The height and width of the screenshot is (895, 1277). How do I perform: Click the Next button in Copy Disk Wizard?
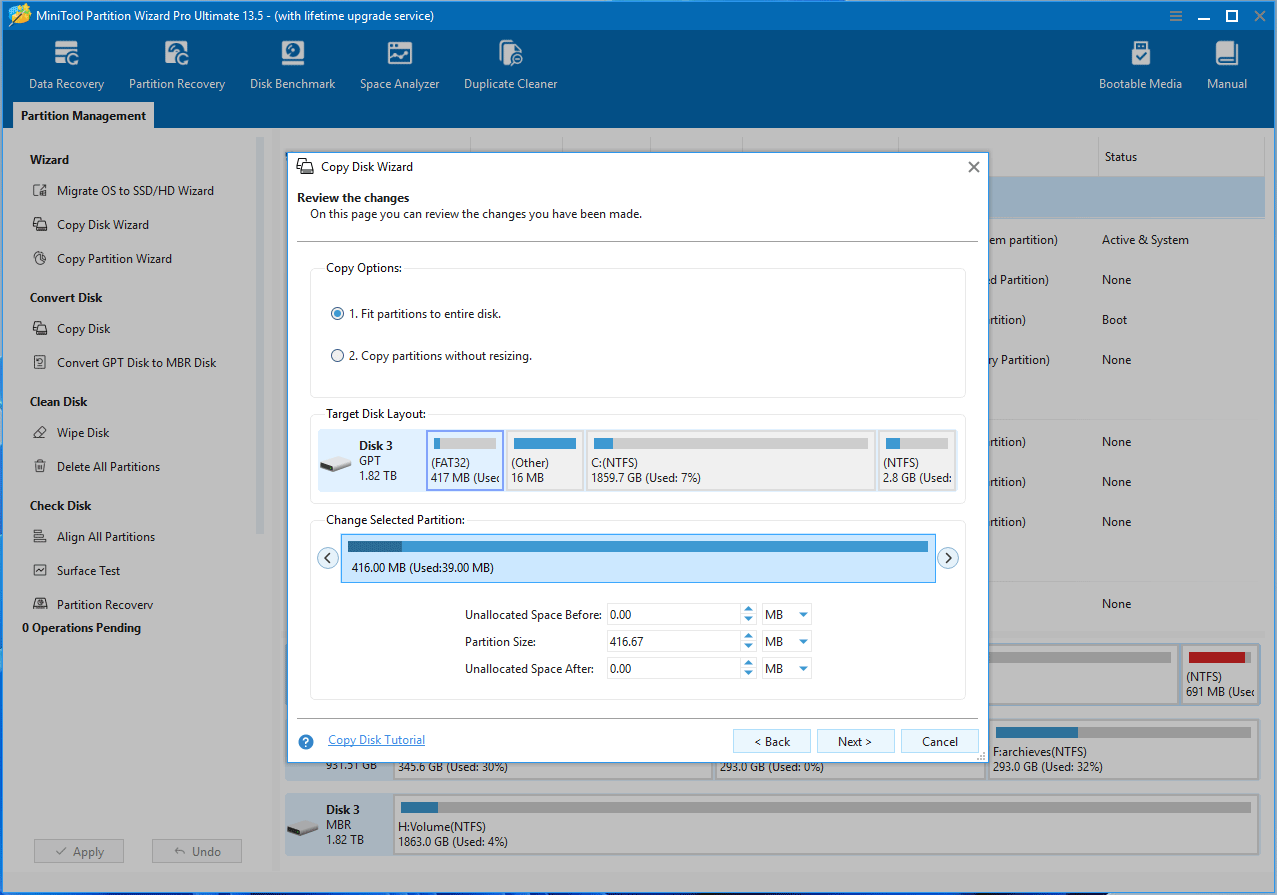tap(855, 741)
